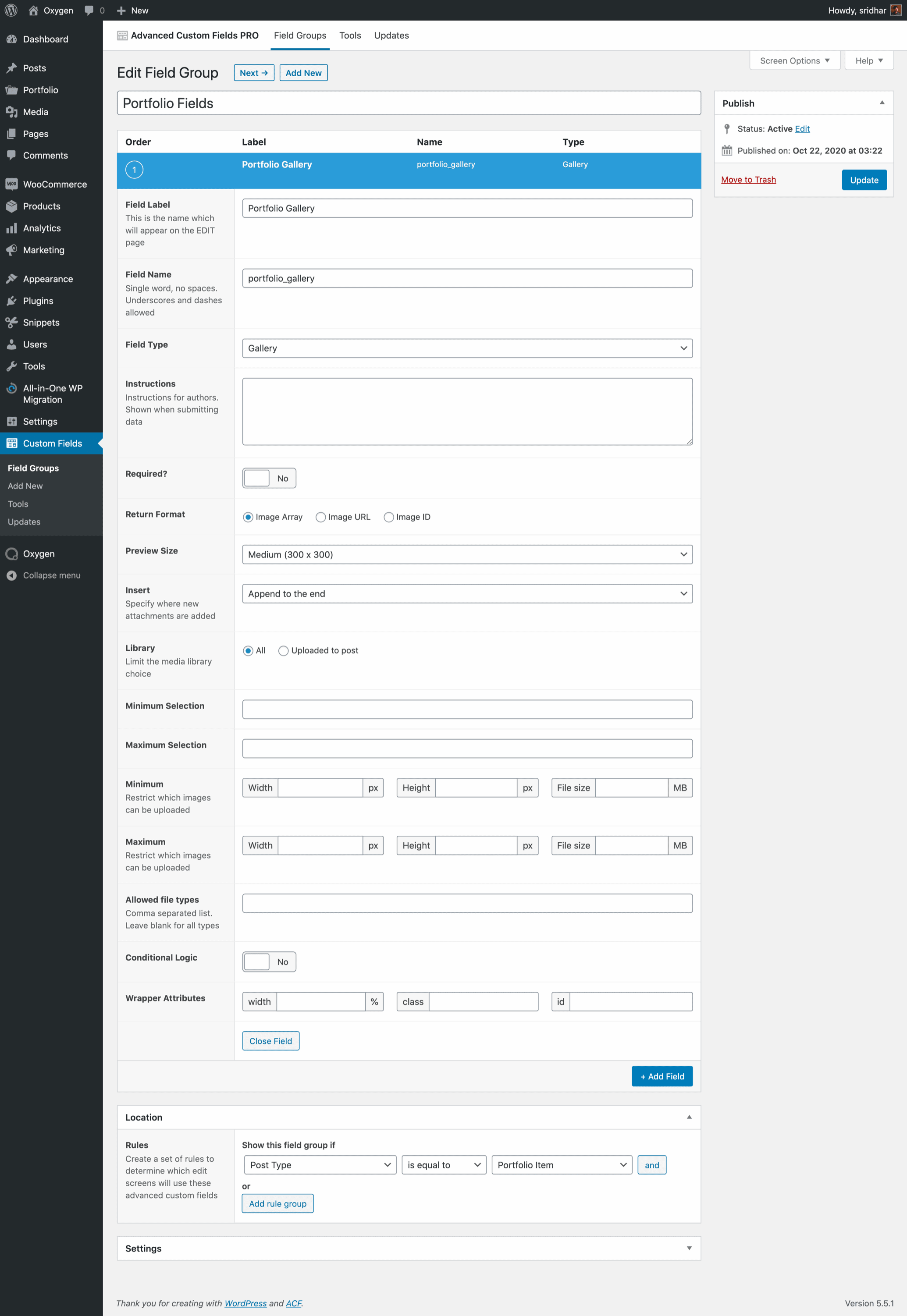
Task: Click the Dashboard gauge icon
Action: click(11, 39)
